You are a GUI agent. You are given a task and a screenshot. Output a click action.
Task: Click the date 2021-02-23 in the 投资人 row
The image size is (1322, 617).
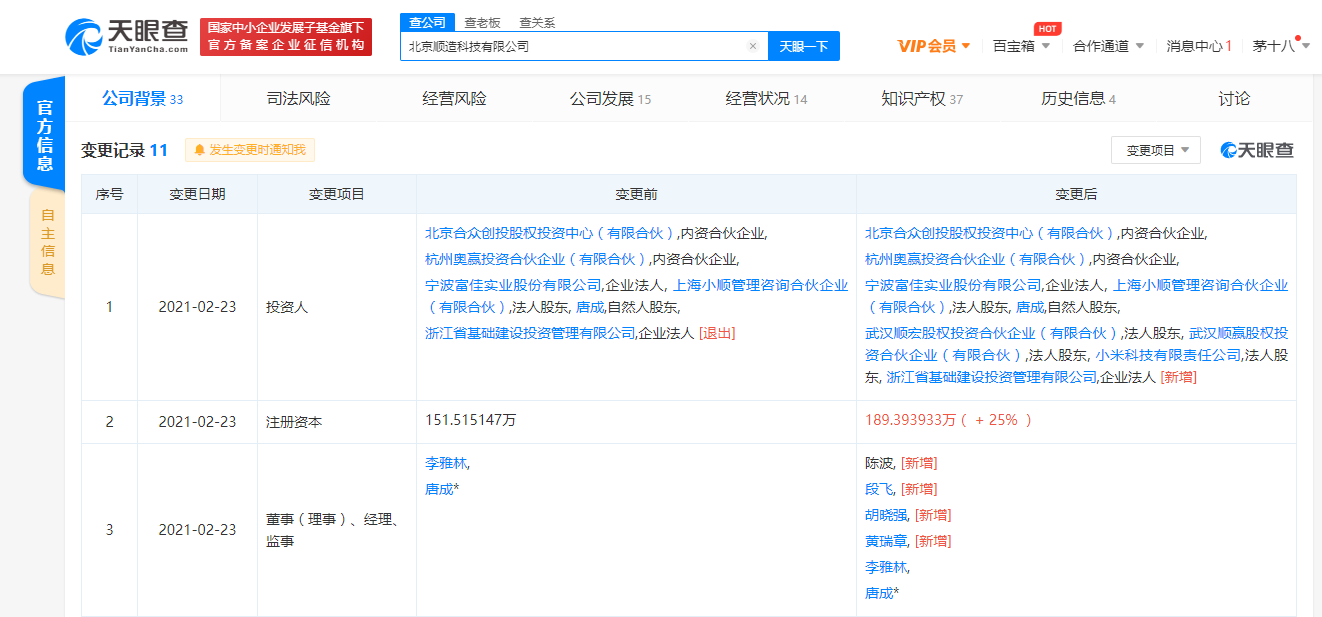click(197, 307)
